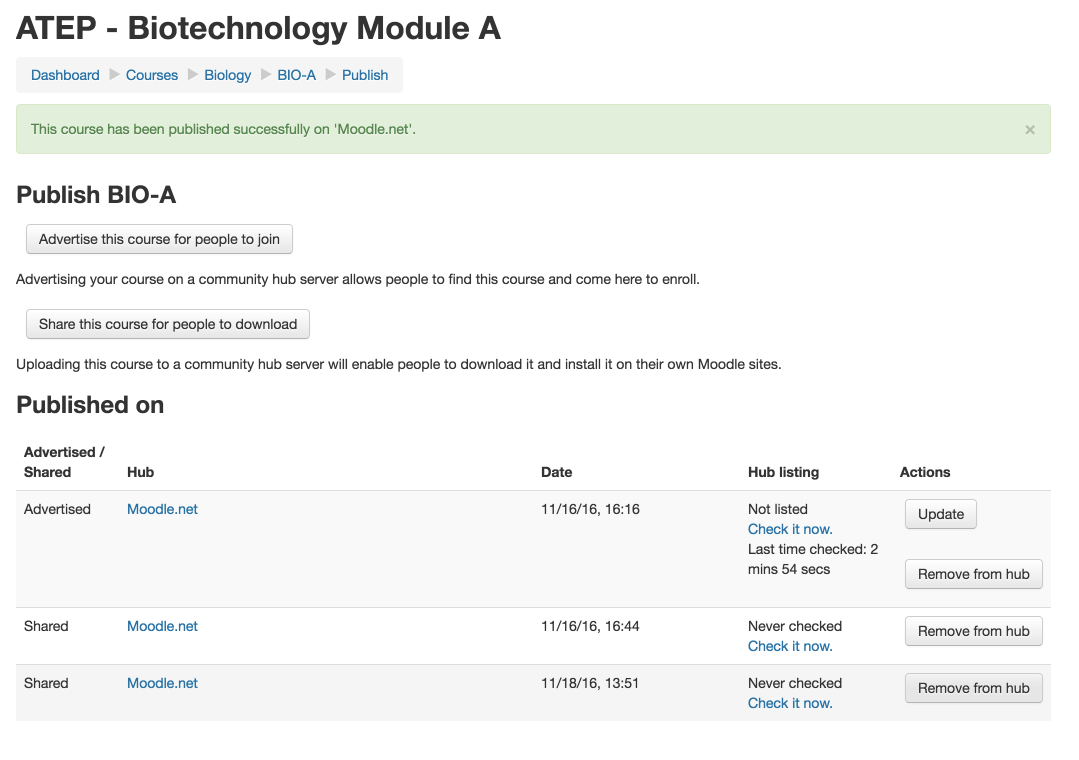
Task: Check listing now for the 11/16/16 16:44 entry
Action: coord(790,646)
